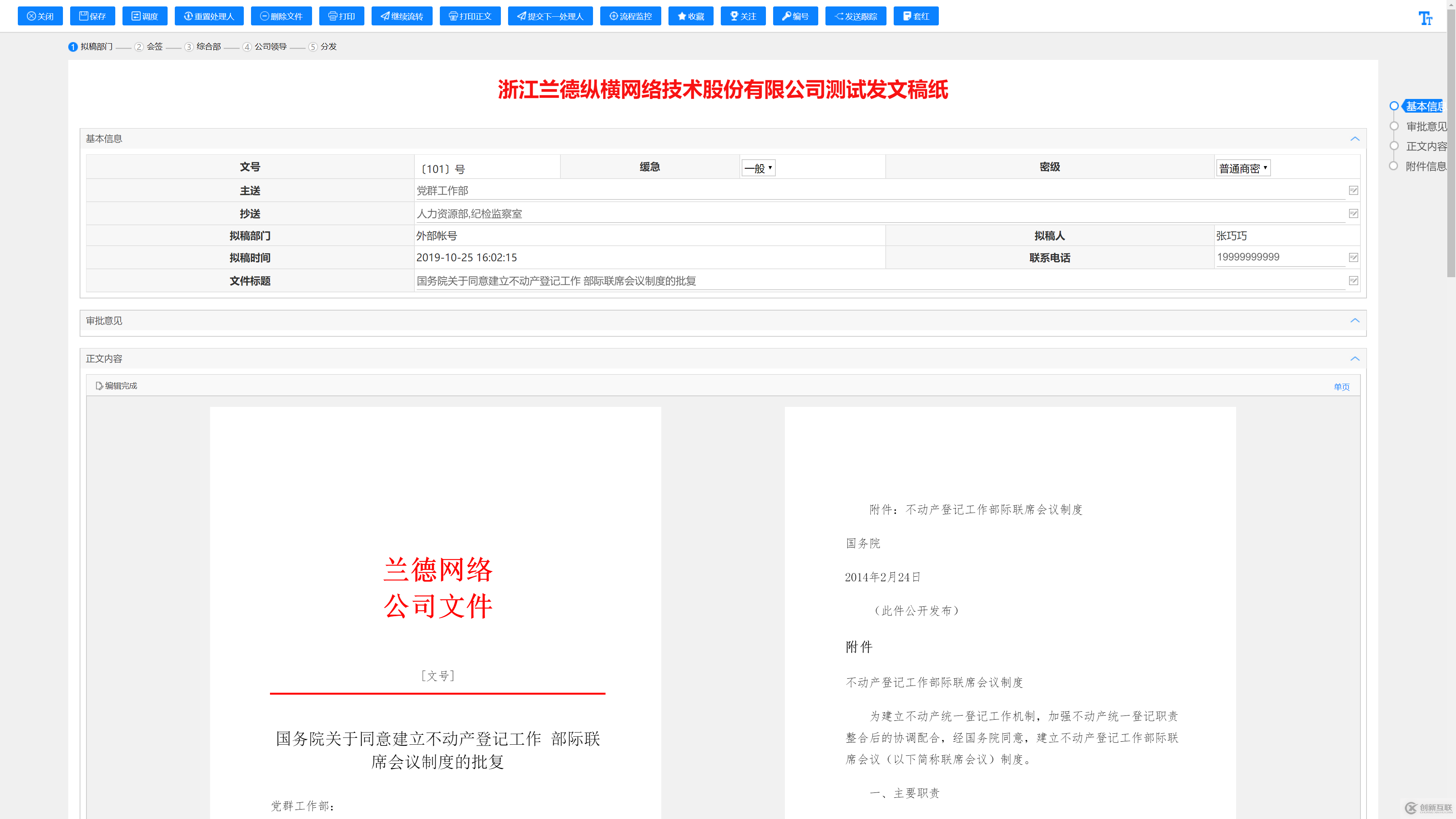Check the checkbox beside 主送 field

pos(1353,190)
